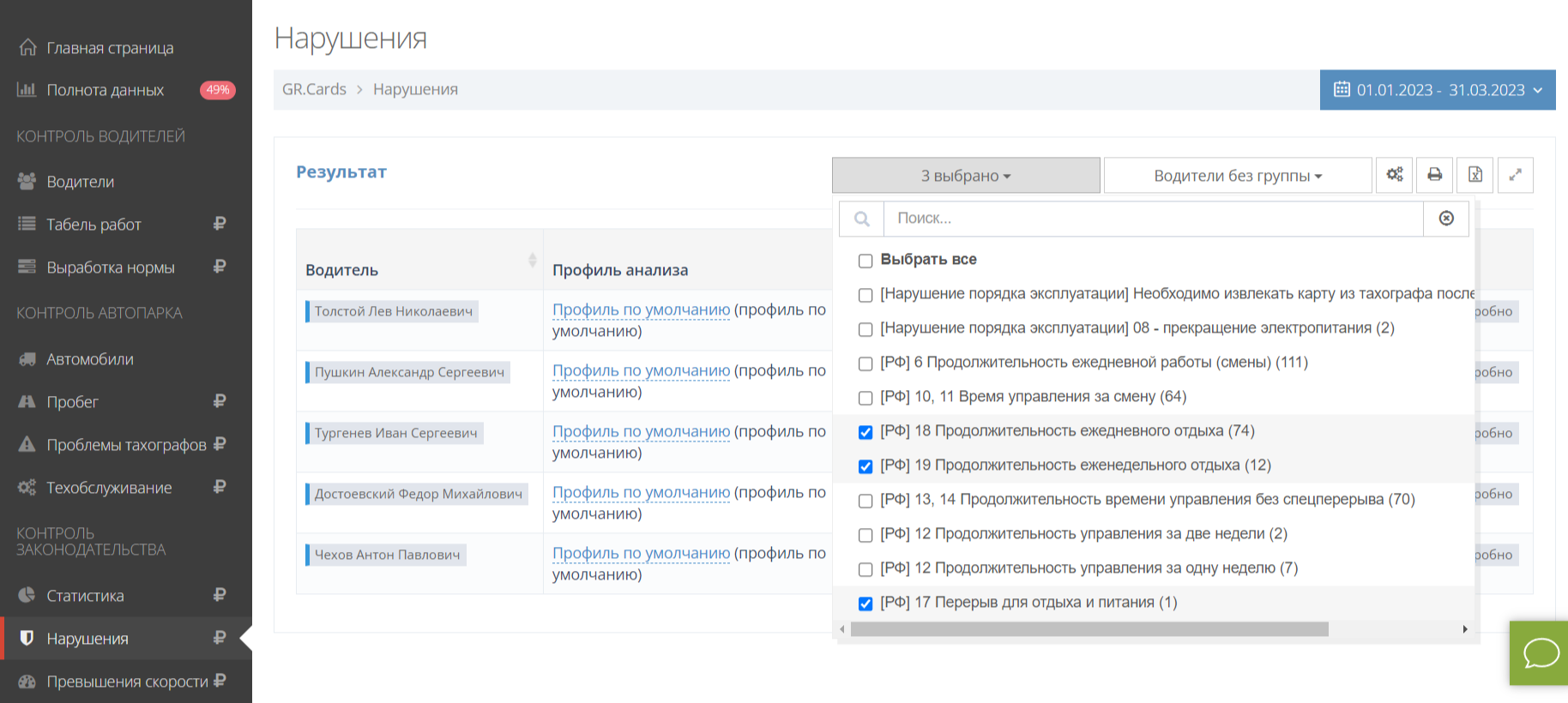Expand the result panel to fullscreen

click(1515, 175)
